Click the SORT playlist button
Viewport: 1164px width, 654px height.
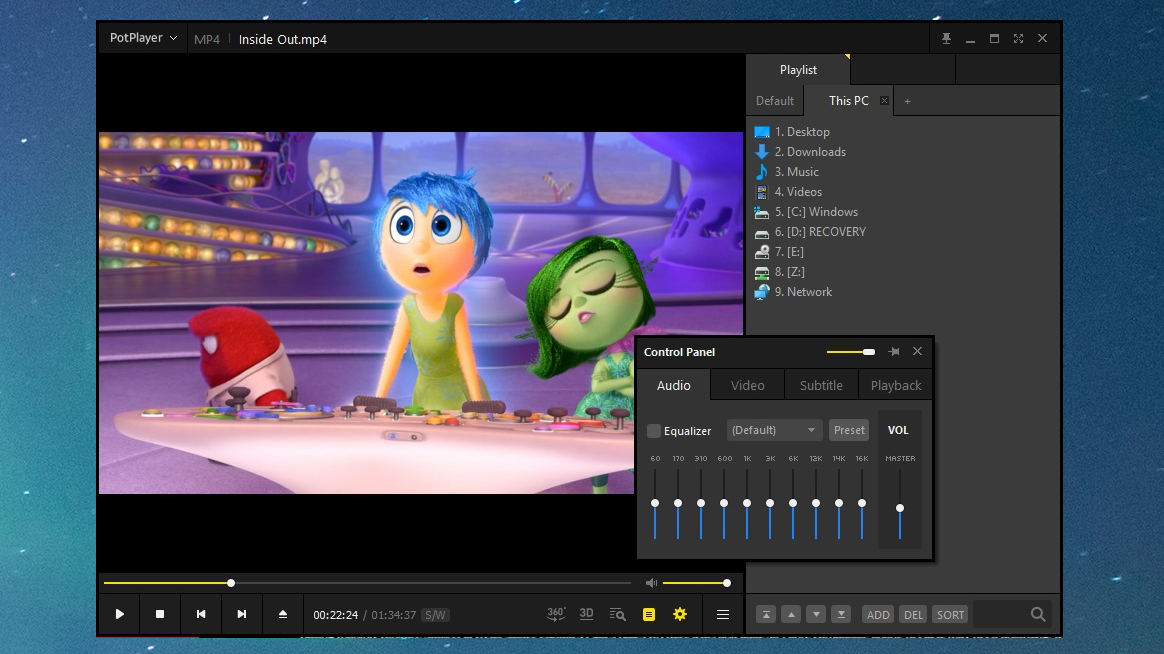pyautogui.click(x=950, y=615)
